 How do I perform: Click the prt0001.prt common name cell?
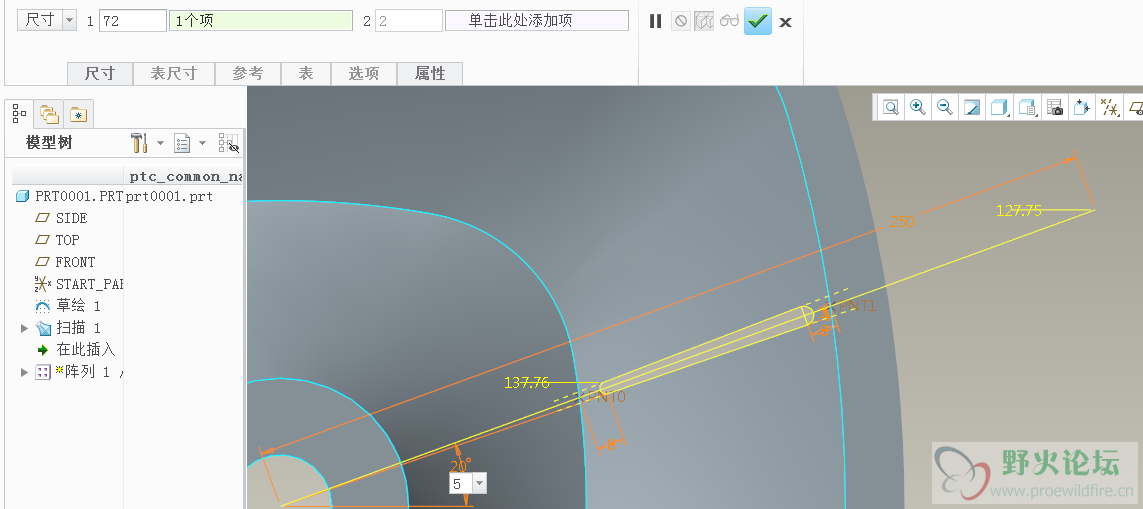(x=171, y=196)
